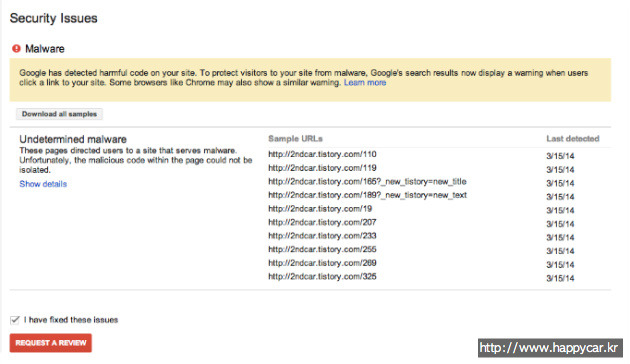
Task: Click the red Malware warning icon
Action: point(16,49)
